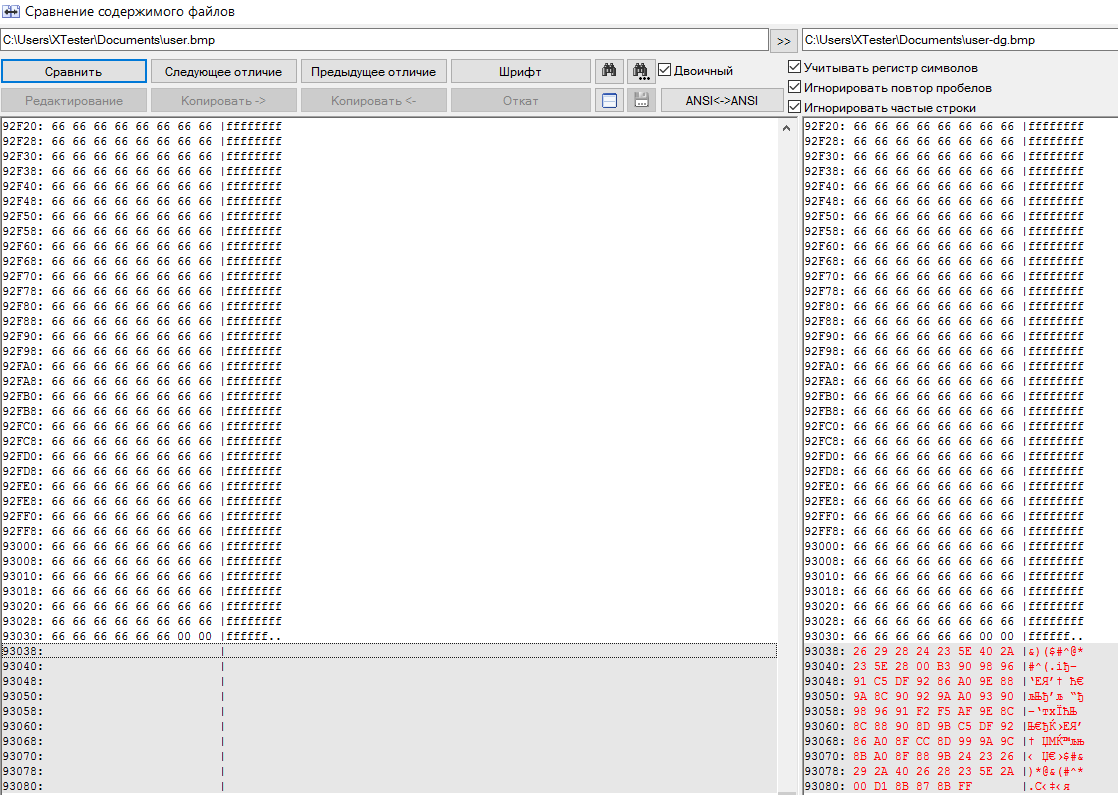Uncheck the Двоичный checkbox
This screenshot has height=795, width=1118.
665,71
